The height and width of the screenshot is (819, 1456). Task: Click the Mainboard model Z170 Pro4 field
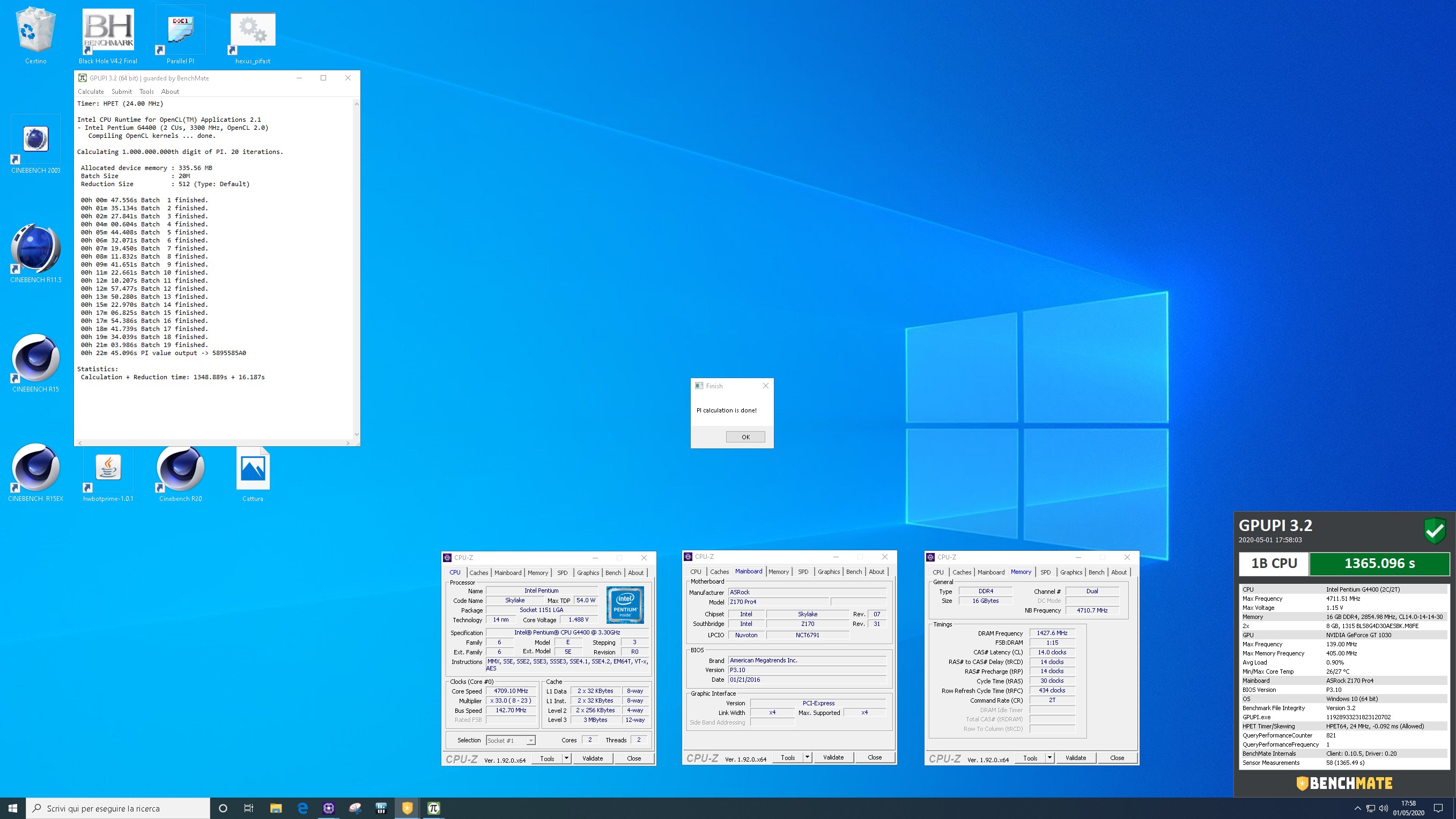click(x=778, y=602)
